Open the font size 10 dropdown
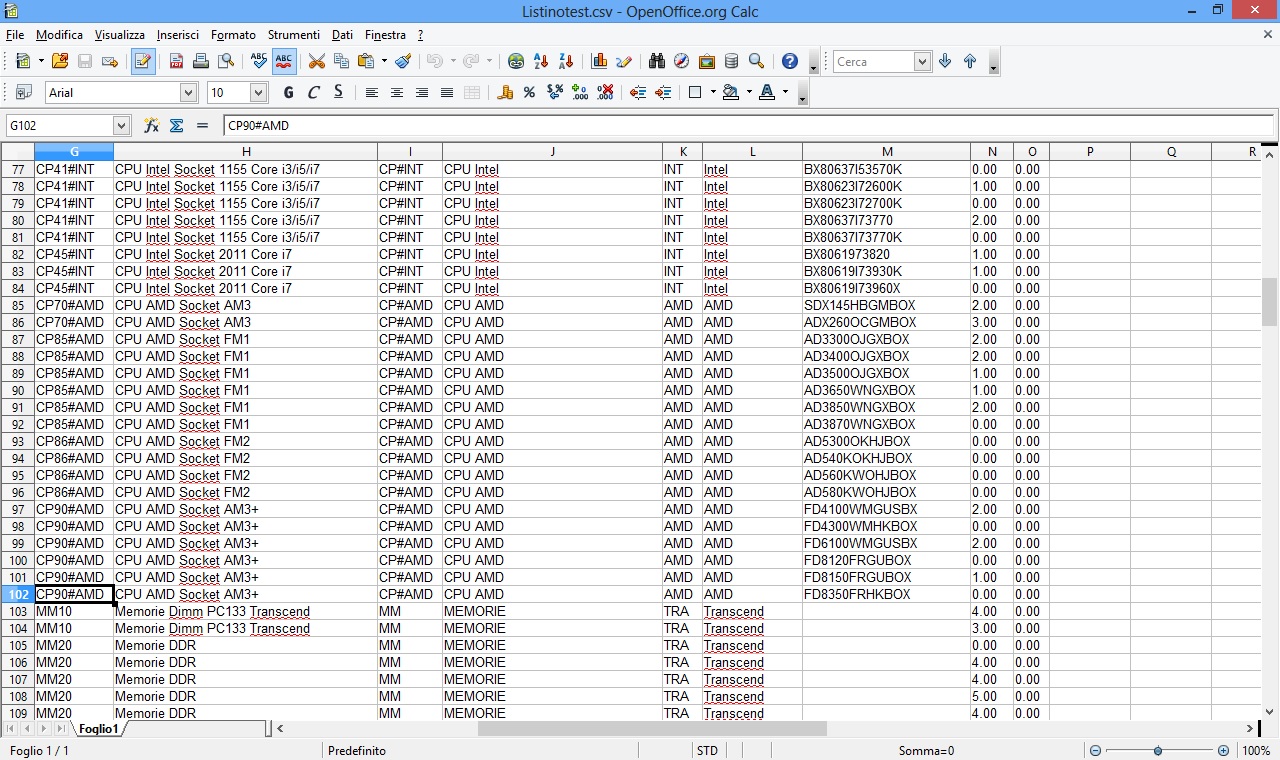Image resolution: width=1280 pixels, height=760 pixels. [x=258, y=92]
